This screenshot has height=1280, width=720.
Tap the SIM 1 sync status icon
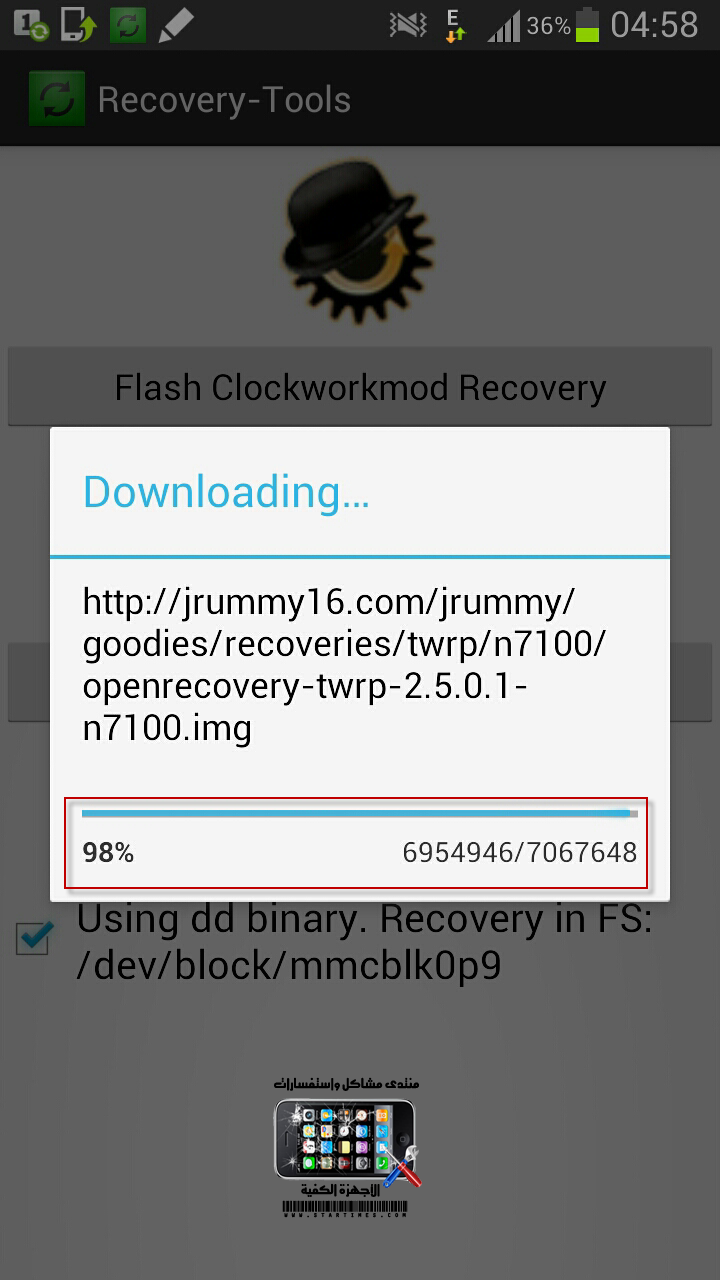click(x=31, y=24)
